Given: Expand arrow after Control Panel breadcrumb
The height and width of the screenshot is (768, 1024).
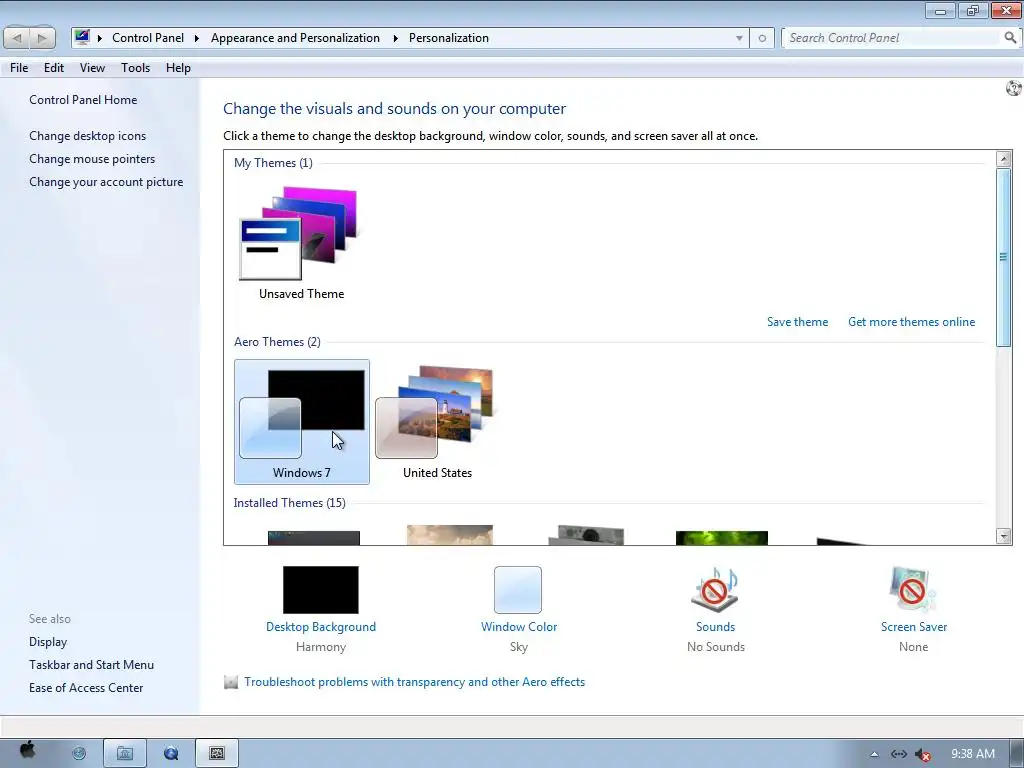Looking at the screenshot, I should coord(196,38).
